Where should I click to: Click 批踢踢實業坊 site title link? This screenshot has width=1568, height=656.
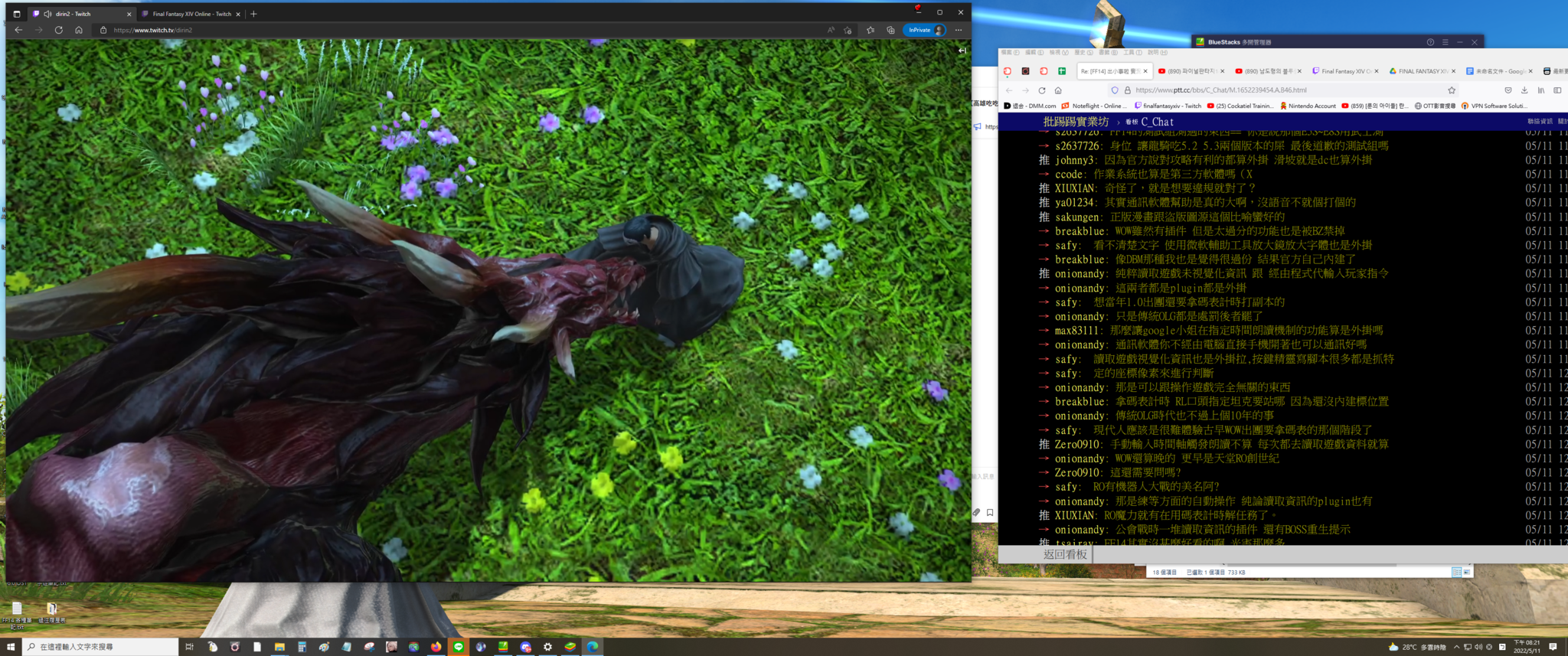click(1076, 122)
